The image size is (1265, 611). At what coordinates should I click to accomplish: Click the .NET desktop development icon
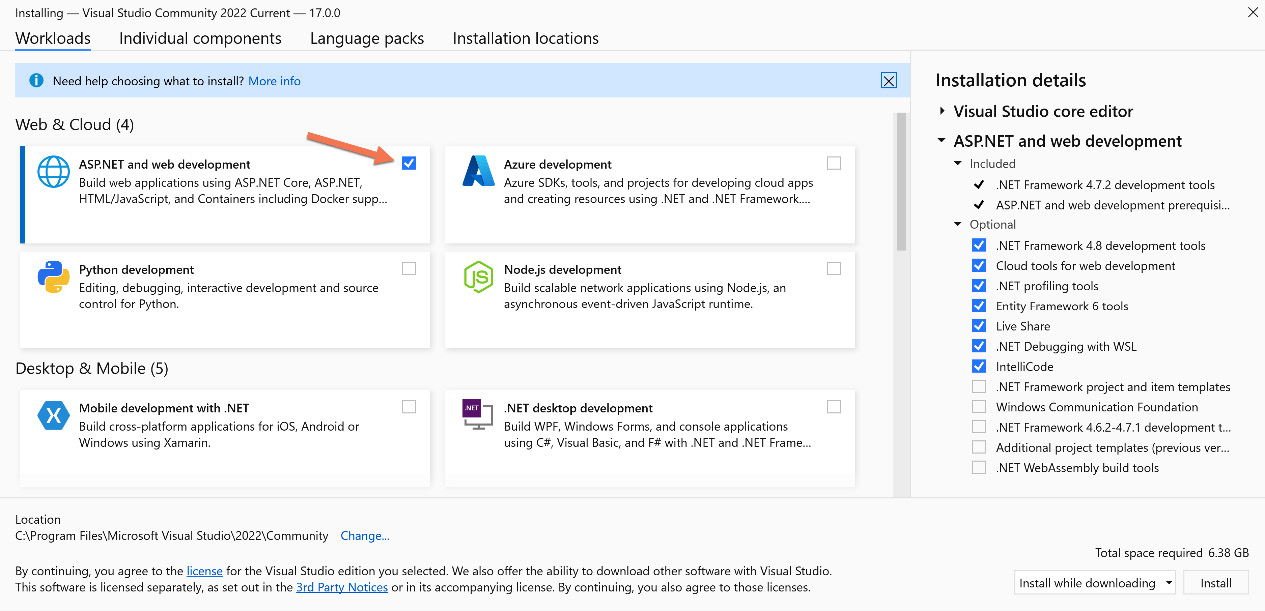click(478, 415)
